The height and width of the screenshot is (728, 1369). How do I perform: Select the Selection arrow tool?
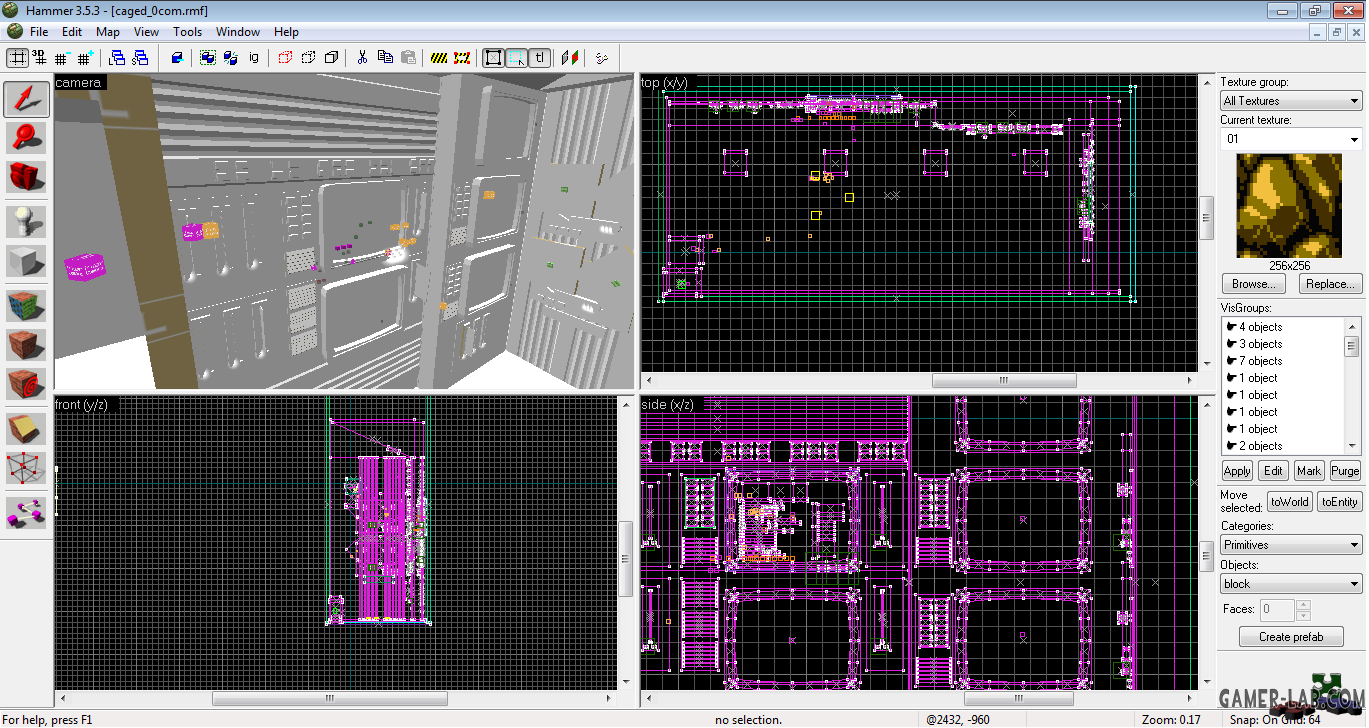pos(27,98)
